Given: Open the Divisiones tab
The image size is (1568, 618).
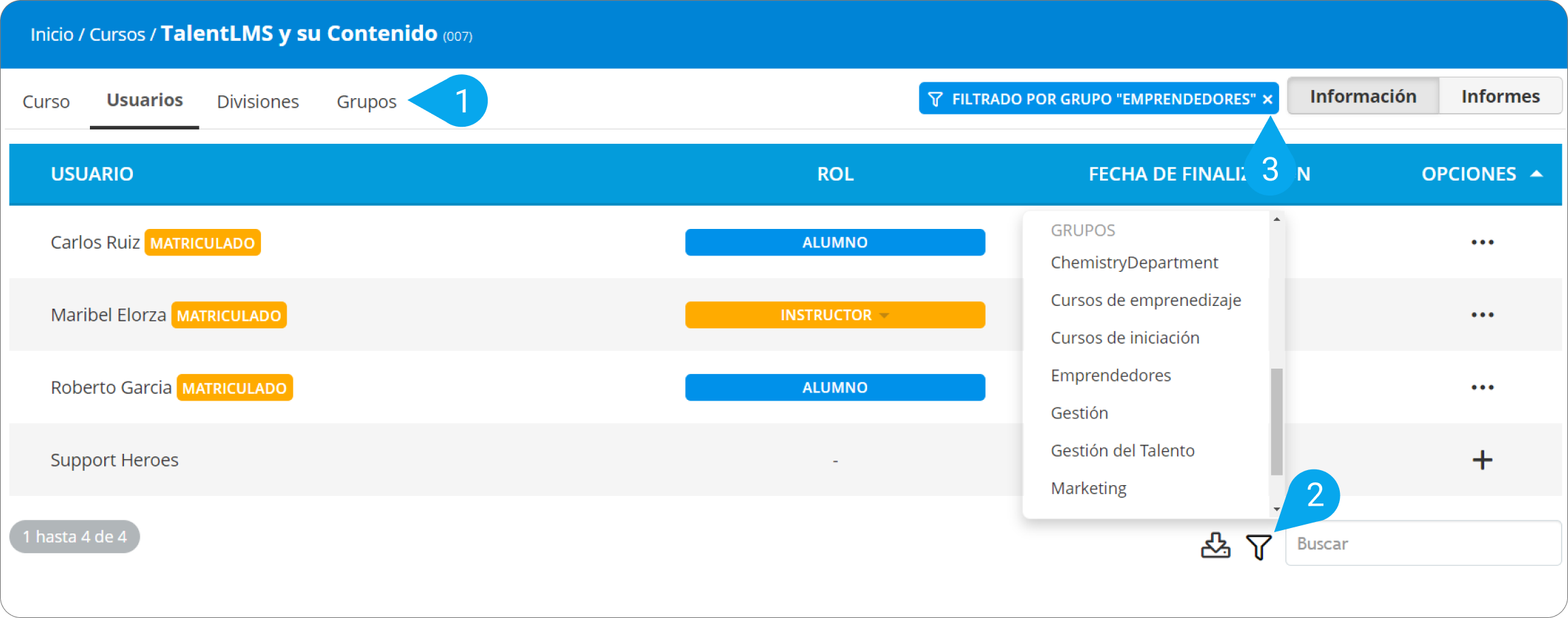Looking at the screenshot, I should pos(257,102).
